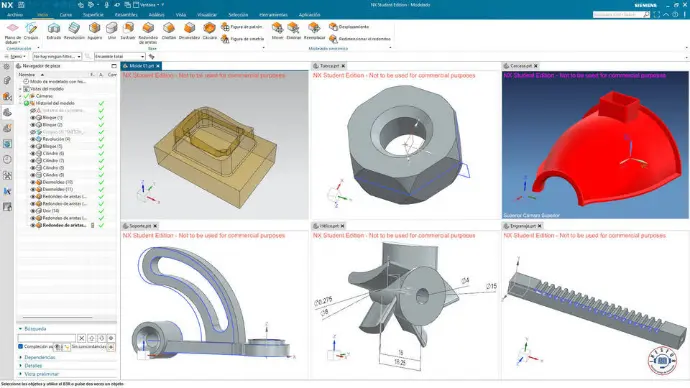Image resolution: width=690 pixels, height=388 pixels.
Task: Click the selection tool icon beside Ensamble total
Action: coord(151,57)
